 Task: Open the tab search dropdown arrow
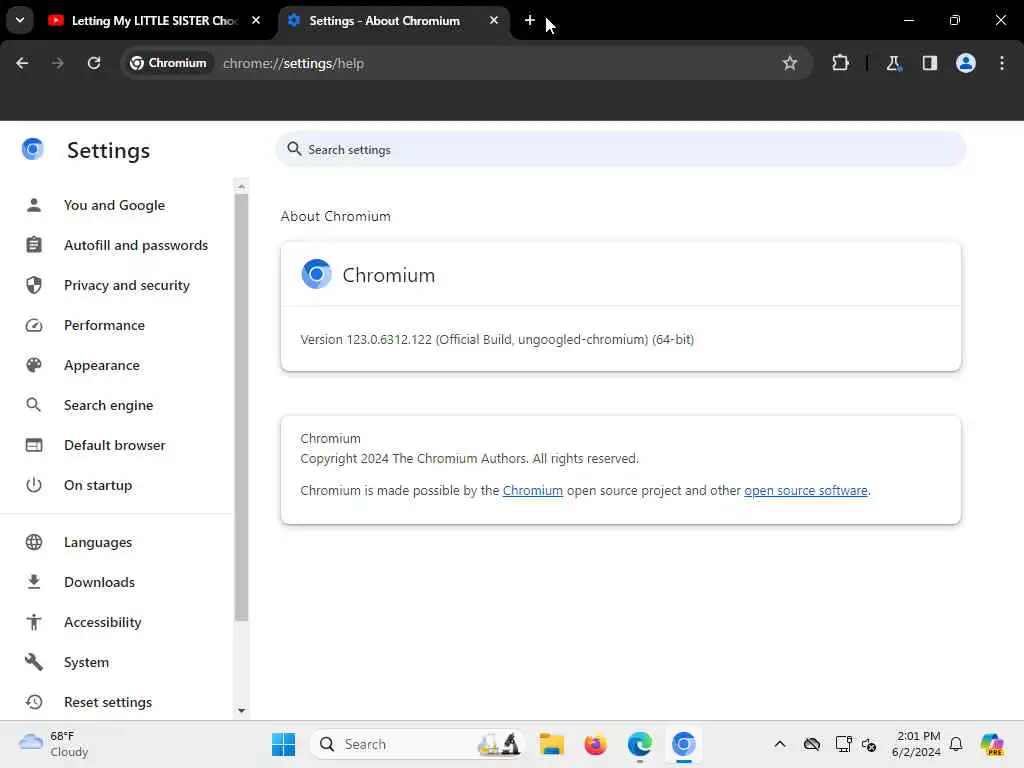click(x=20, y=20)
